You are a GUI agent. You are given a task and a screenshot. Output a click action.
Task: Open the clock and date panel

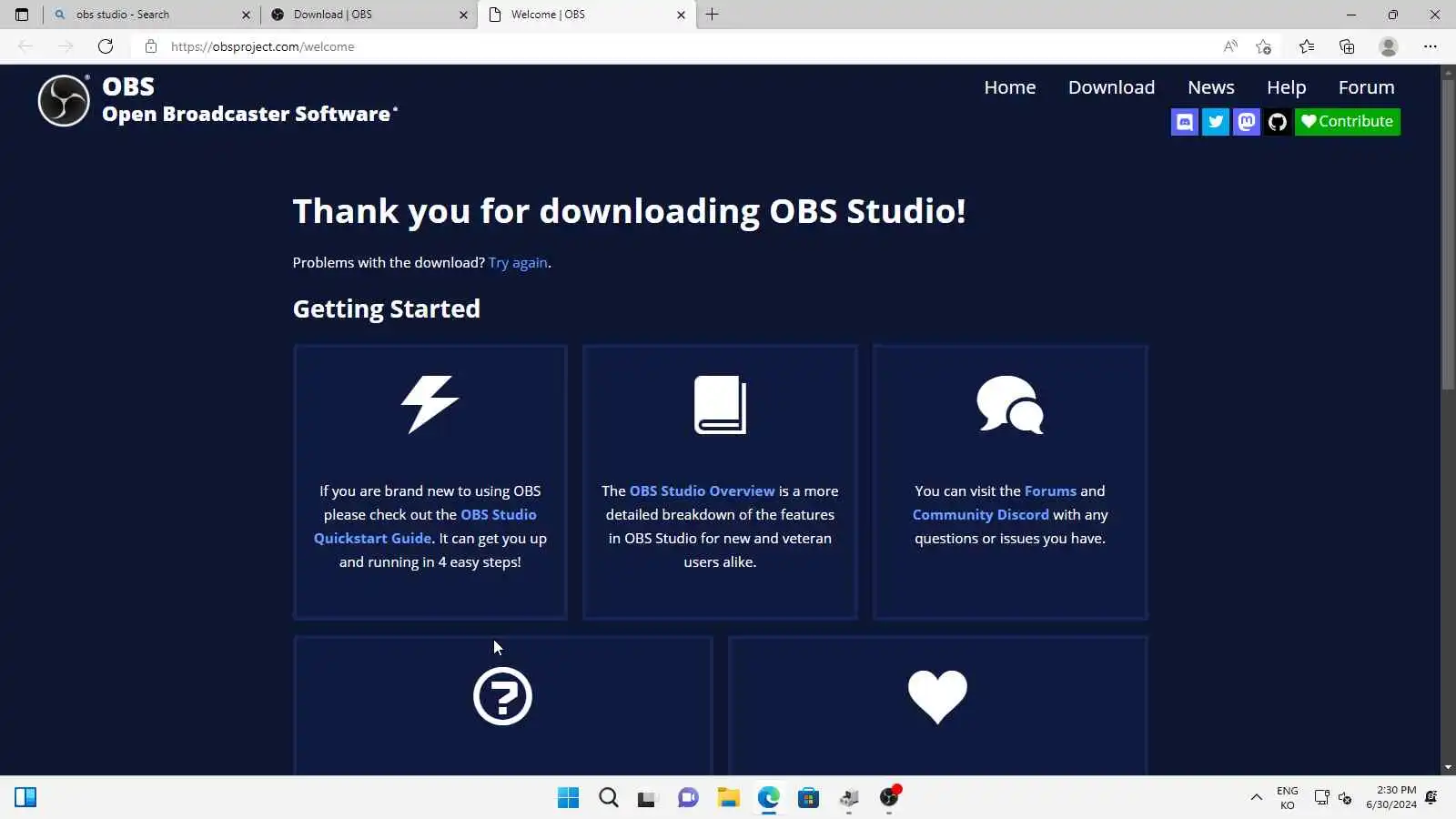point(1390,798)
